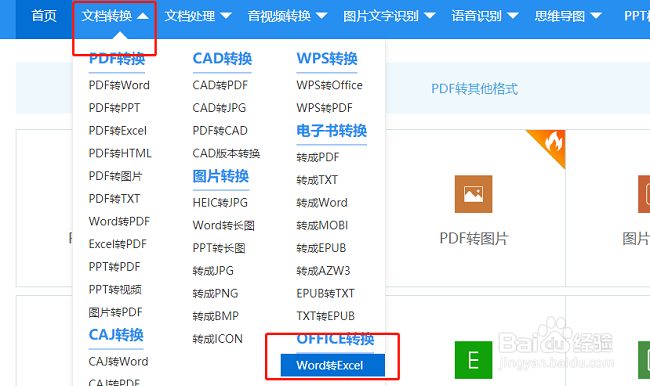
Task: Select CAD转PDF option
Action: tap(220, 85)
